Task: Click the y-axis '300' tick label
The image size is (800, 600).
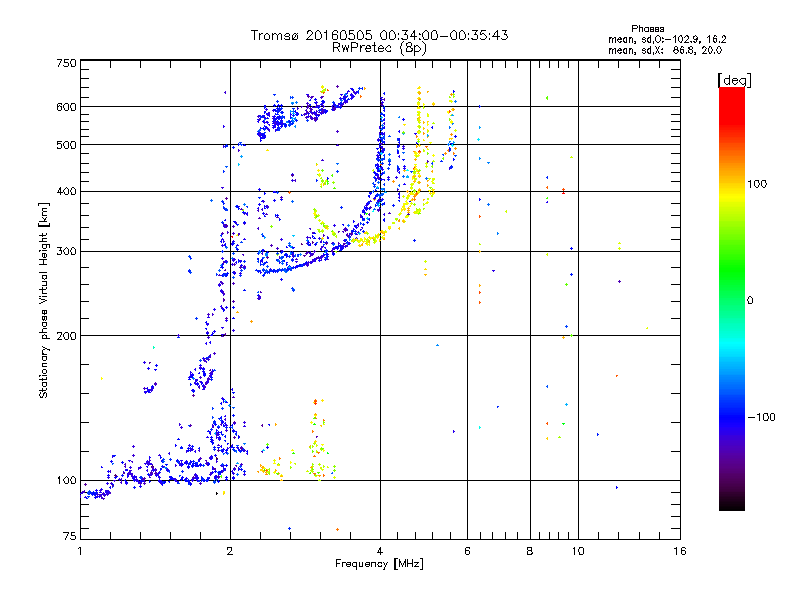Action: point(66,251)
